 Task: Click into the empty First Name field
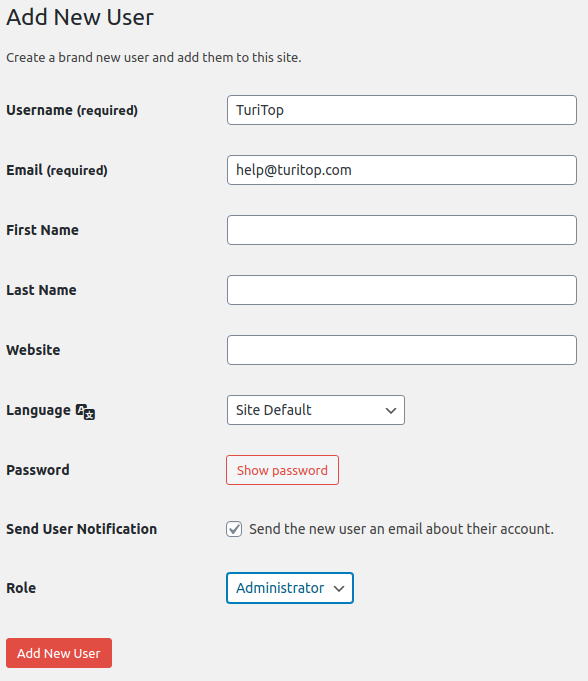tap(402, 230)
